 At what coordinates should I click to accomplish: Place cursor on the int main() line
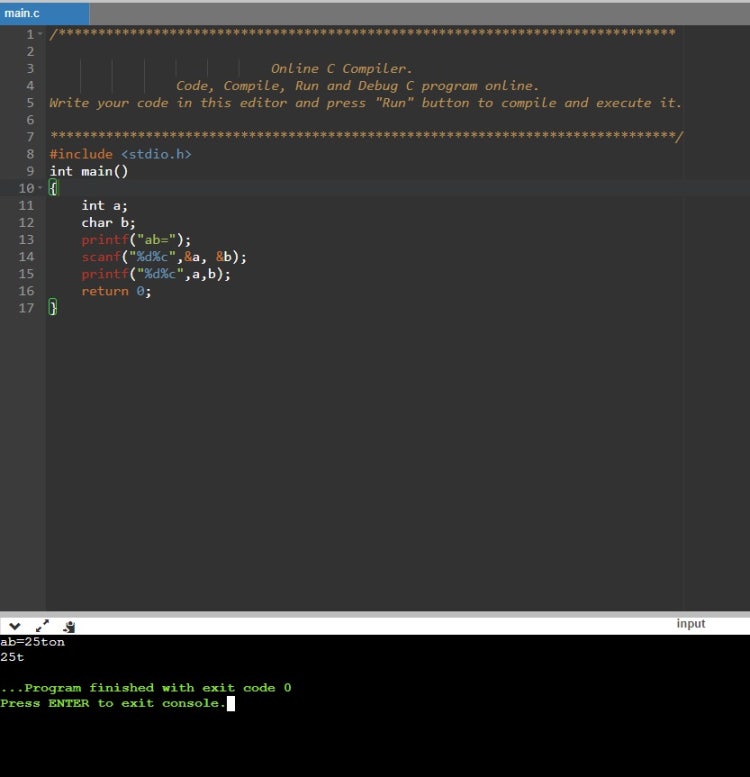[x=89, y=171]
